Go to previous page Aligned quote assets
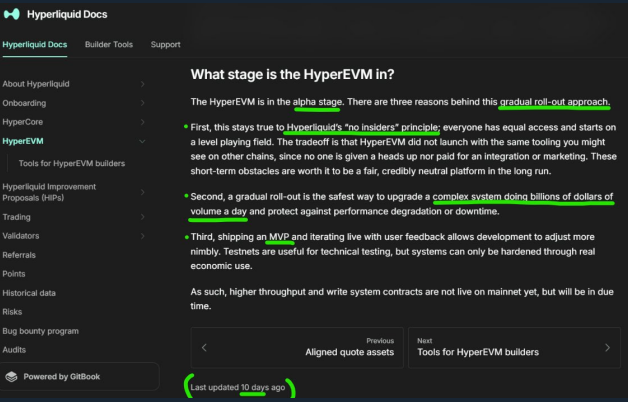This screenshot has width=628, height=402. click(x=297, y=348)
